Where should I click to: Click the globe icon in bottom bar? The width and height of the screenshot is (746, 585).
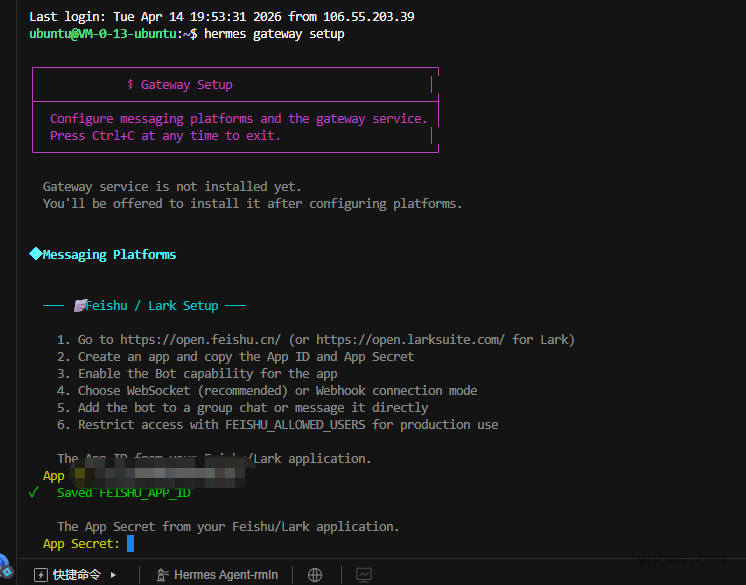point(315,575)
